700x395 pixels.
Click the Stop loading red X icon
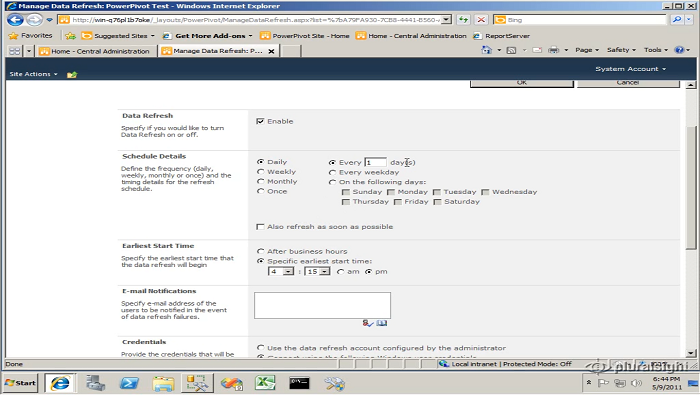click(481, 20)
